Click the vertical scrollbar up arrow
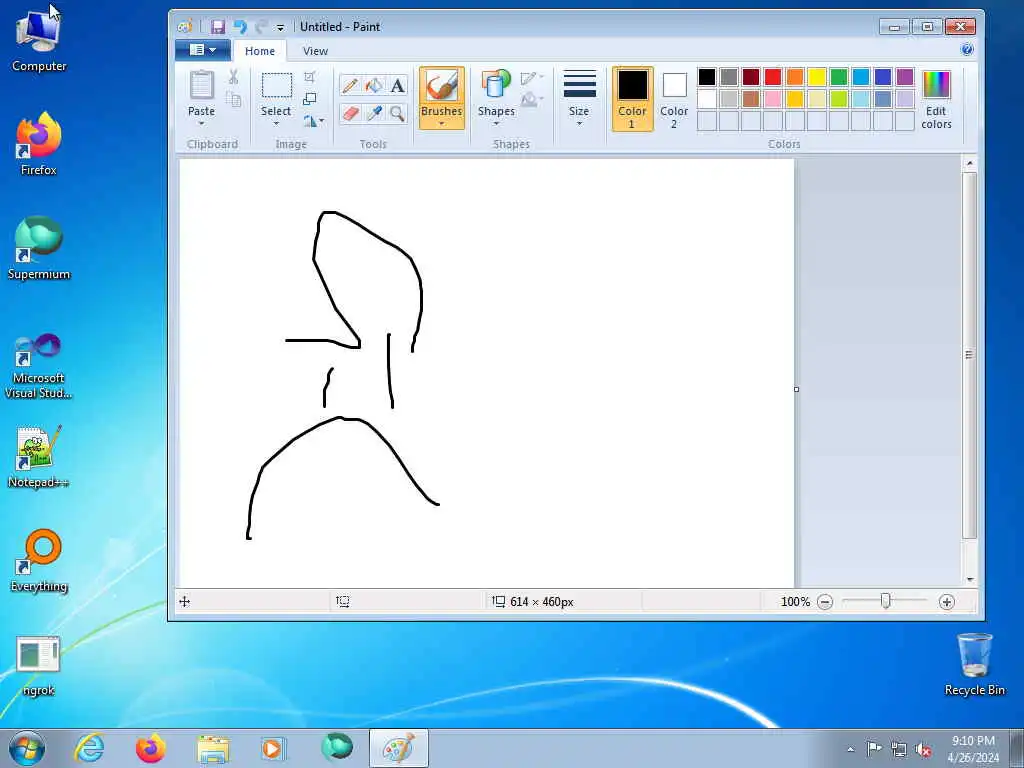Screen dimensions: 1024x768 [x=970, y=163]
